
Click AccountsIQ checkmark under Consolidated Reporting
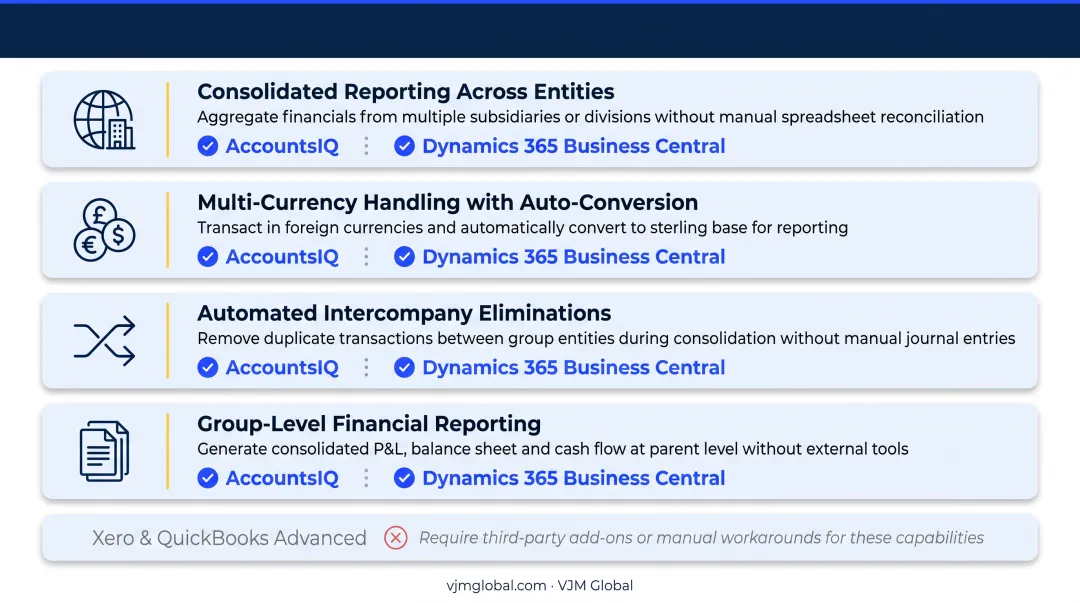(208, 146)
